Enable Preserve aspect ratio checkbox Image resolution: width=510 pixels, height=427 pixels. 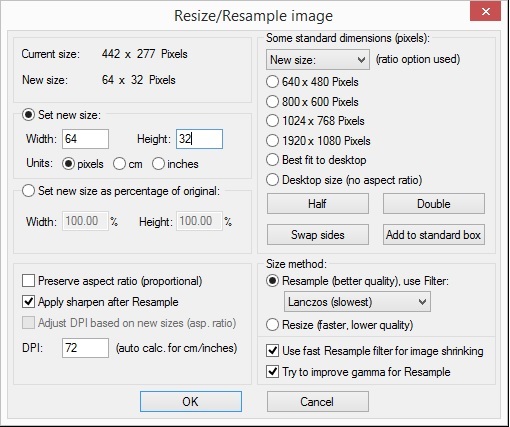(x=28, y=281)
